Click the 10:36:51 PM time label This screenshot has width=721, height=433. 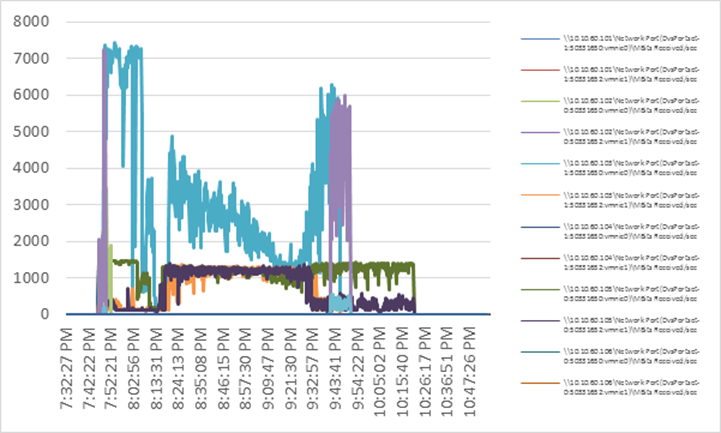446,372
